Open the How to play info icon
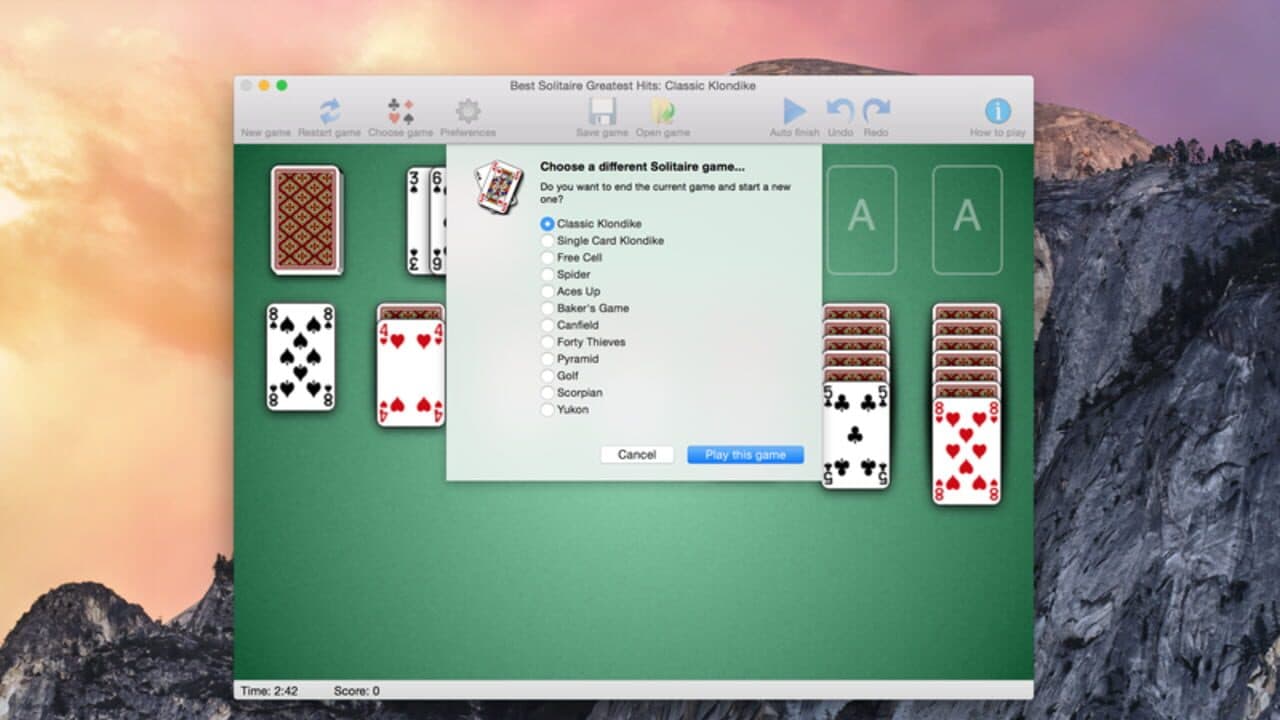This screenshot has width=1280, height=720. tap(997, 111)
